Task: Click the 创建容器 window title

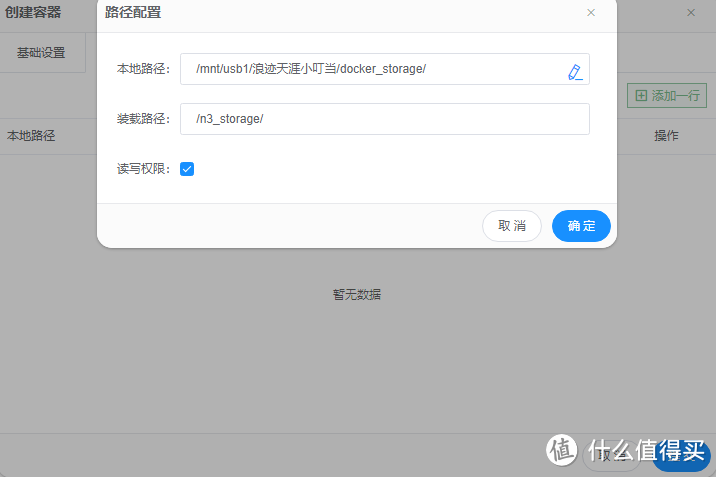Action: coord(33,13)
